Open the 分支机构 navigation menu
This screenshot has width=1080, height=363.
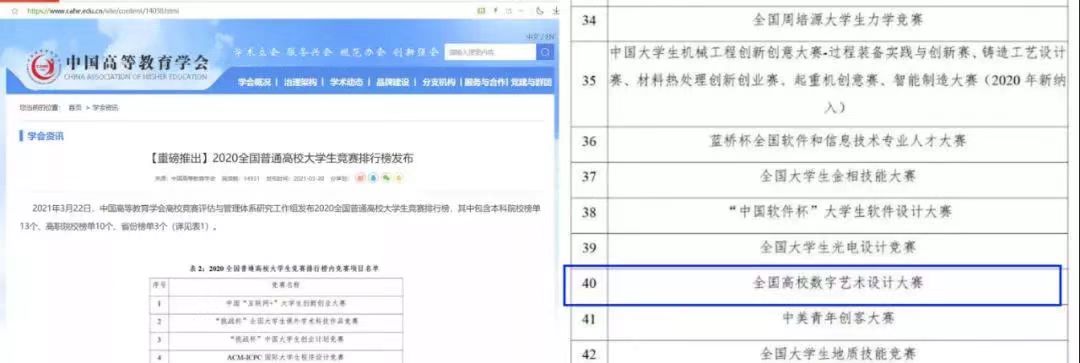(439, 82)
